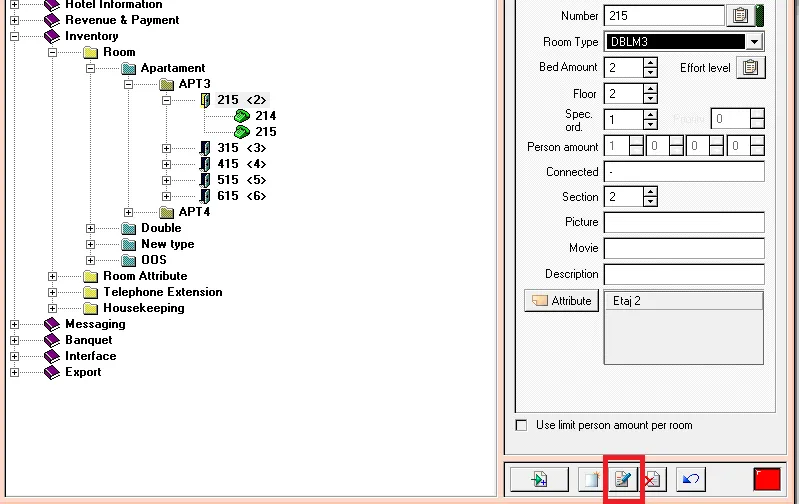Click the Banquet book icon
This screenshot has width=799, height=504.
pyautogui.click(x=52, y=340)
